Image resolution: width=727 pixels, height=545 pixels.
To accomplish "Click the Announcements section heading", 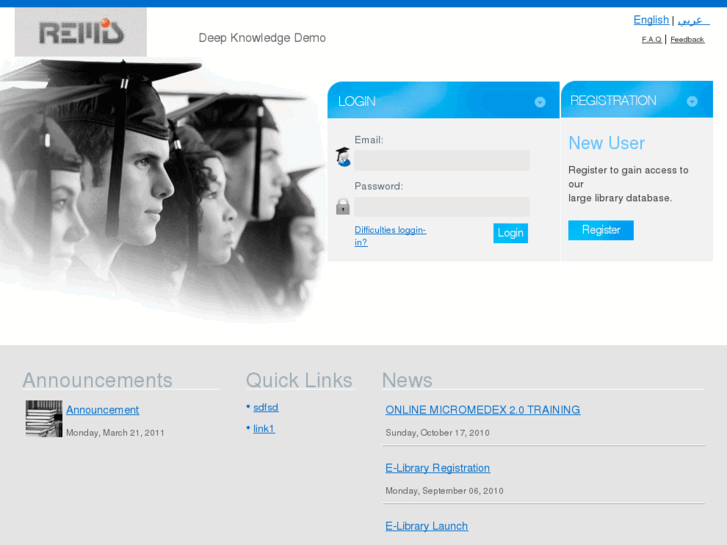I will click(x=97, y=380).
